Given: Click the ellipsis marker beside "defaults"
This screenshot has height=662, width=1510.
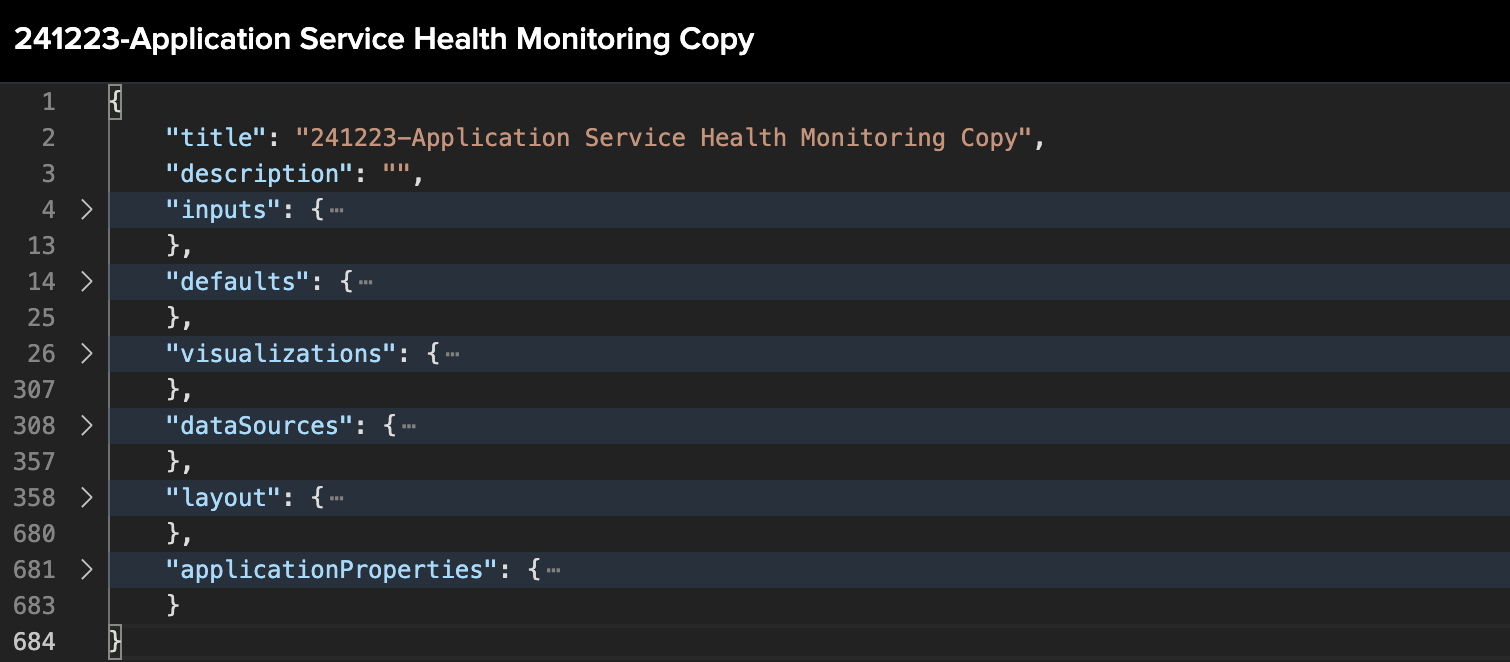Looking at the screenshot, I should tap(364, 282).
